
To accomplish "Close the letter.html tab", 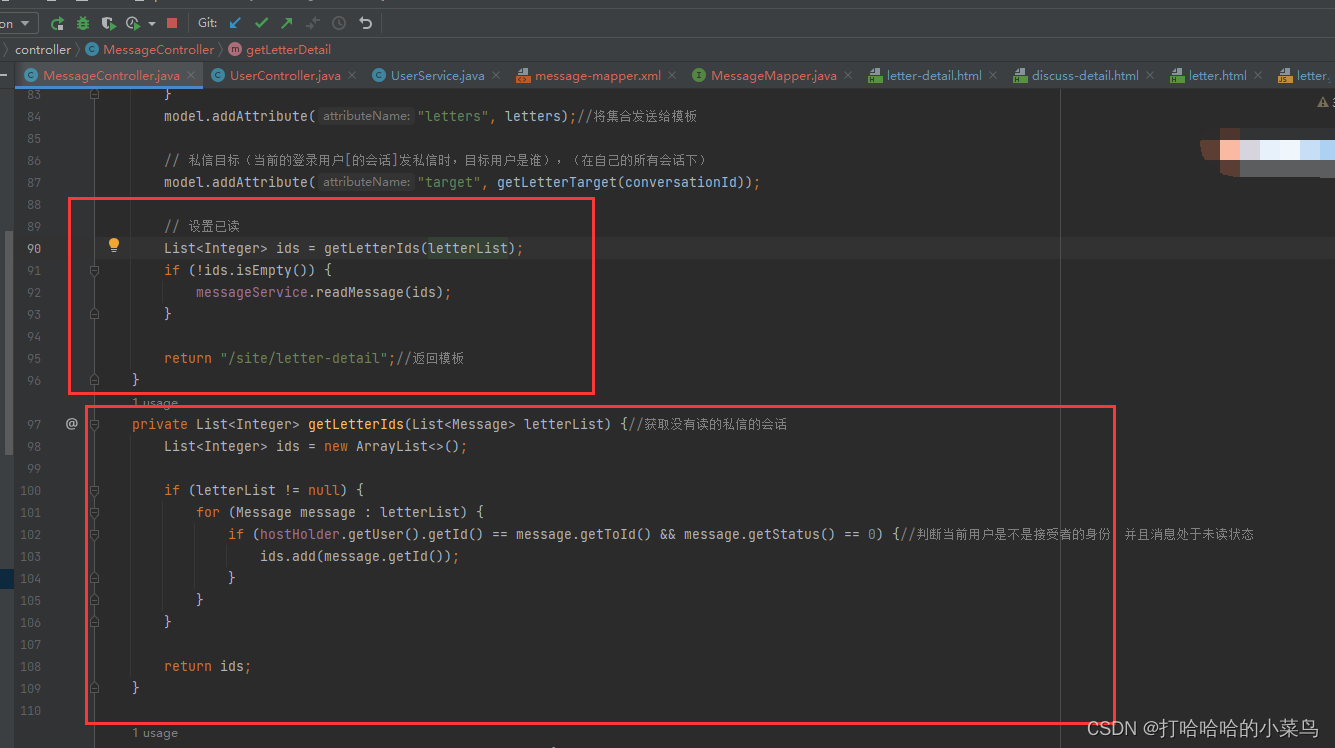I will pos(1258,75).
